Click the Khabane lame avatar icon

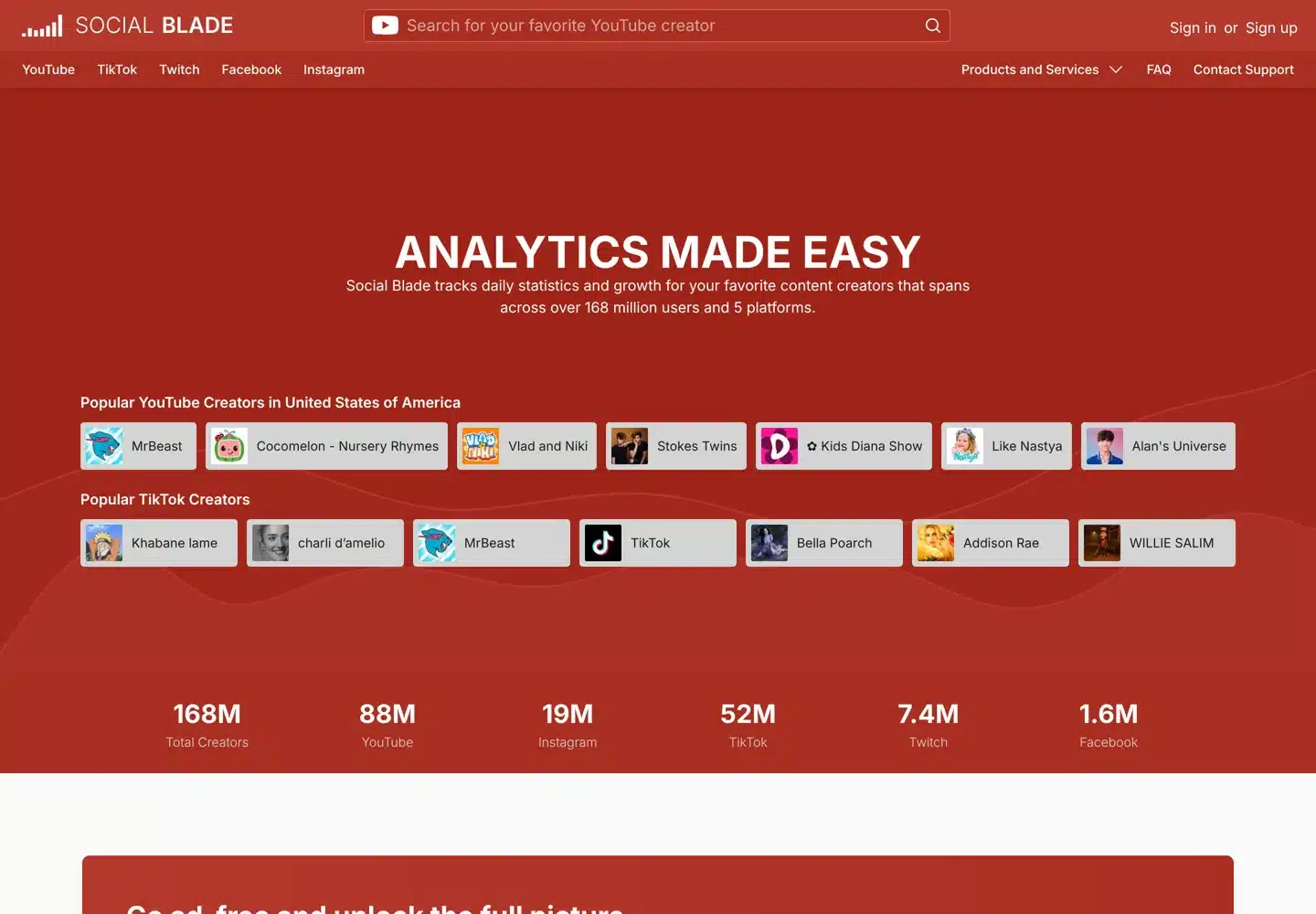pyautogui.click(x=104, y=543)
